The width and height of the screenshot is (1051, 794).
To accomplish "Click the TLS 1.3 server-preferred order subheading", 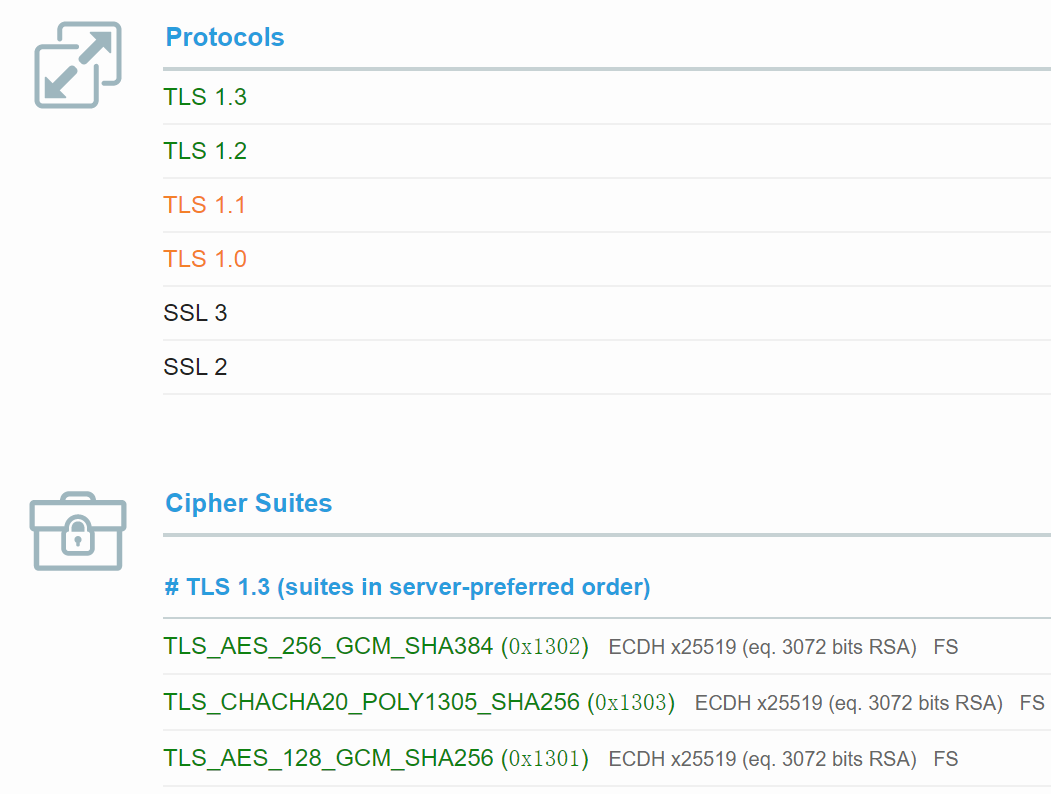I will pyautogui.click(x=407, y=587).
